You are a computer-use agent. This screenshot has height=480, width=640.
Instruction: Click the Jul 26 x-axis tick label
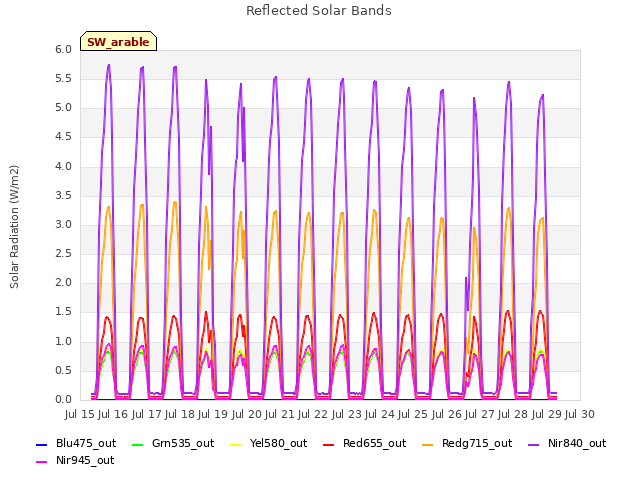[x=447, y=414]
